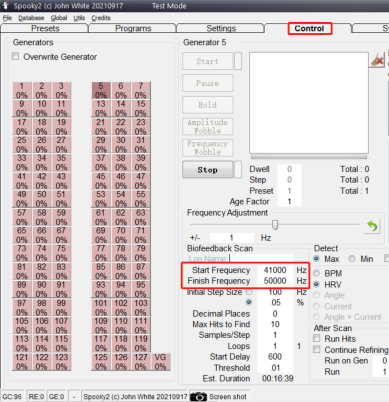Select generator 42 in the grid

[x=42, y=181]
